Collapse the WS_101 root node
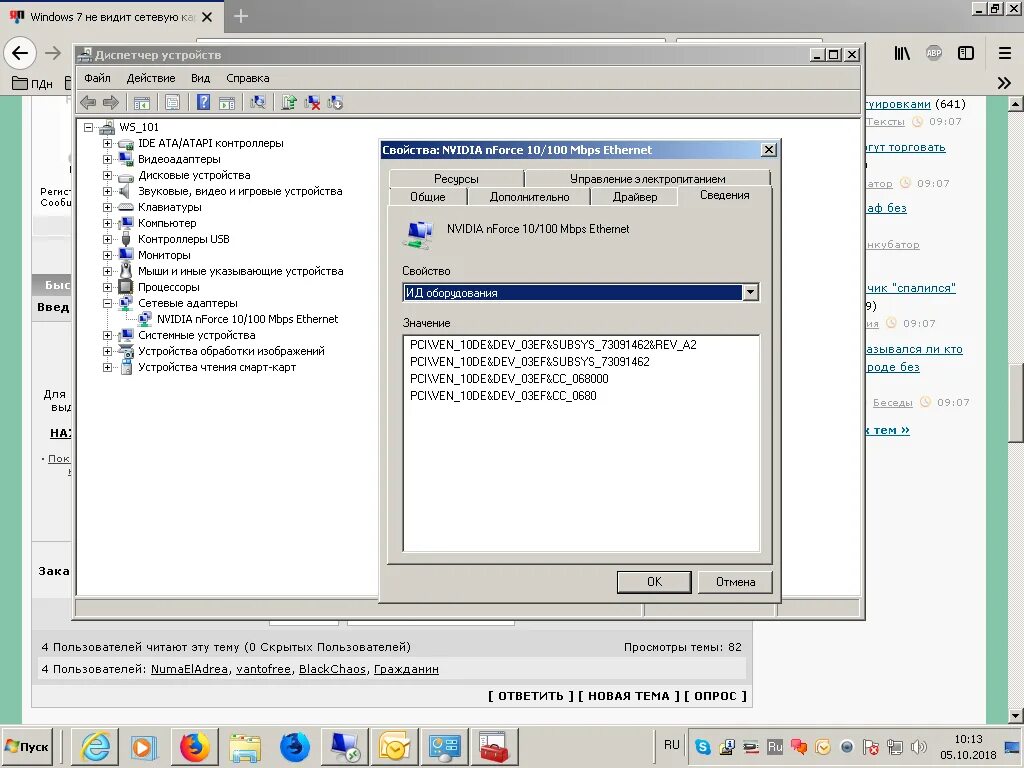Image resolution: width=1024 pixels, height=768 pixels. pyautogui.click(x=89, y=127)
